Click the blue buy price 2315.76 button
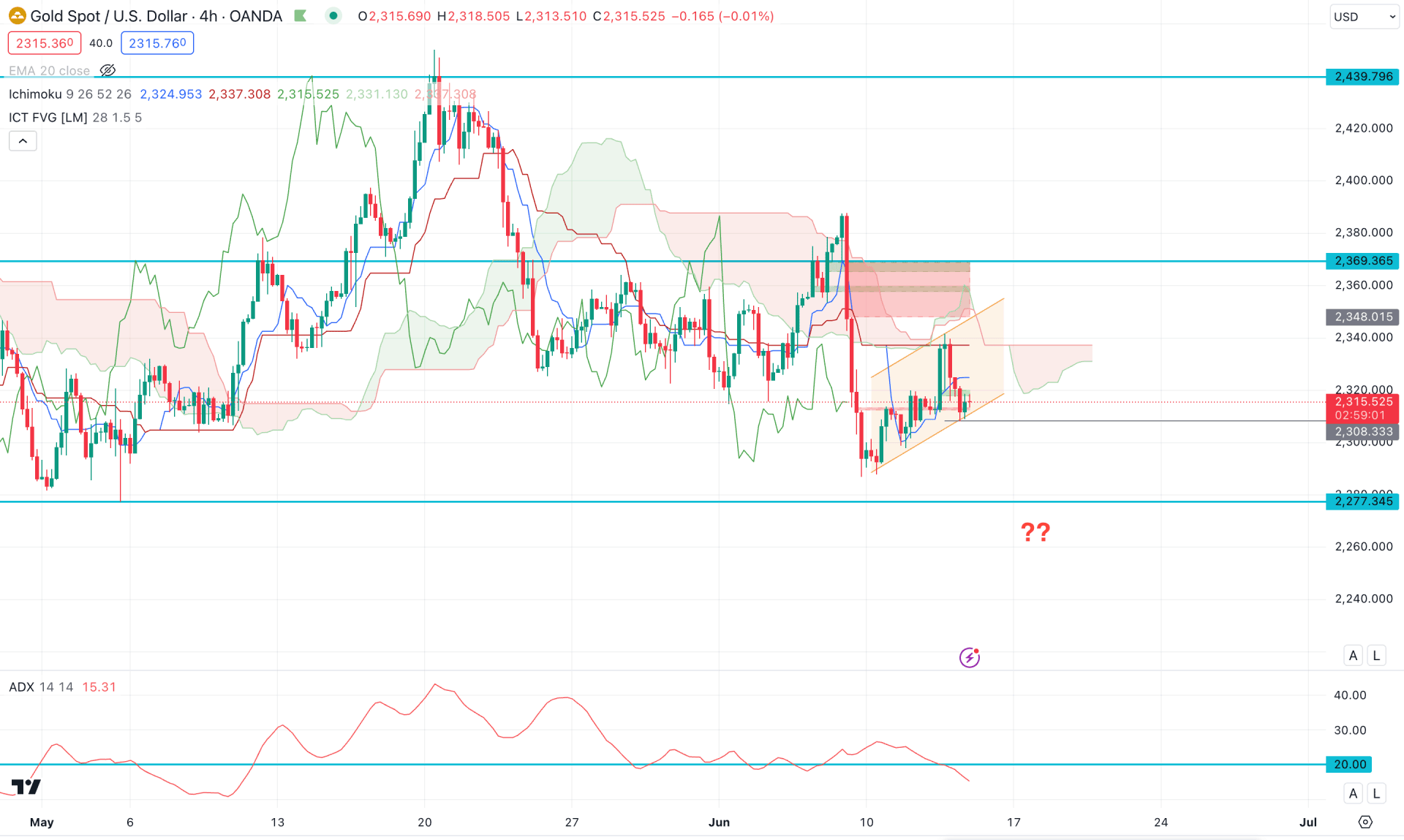1404x840 pixels. pyautogui.click(x=157, y=43)
